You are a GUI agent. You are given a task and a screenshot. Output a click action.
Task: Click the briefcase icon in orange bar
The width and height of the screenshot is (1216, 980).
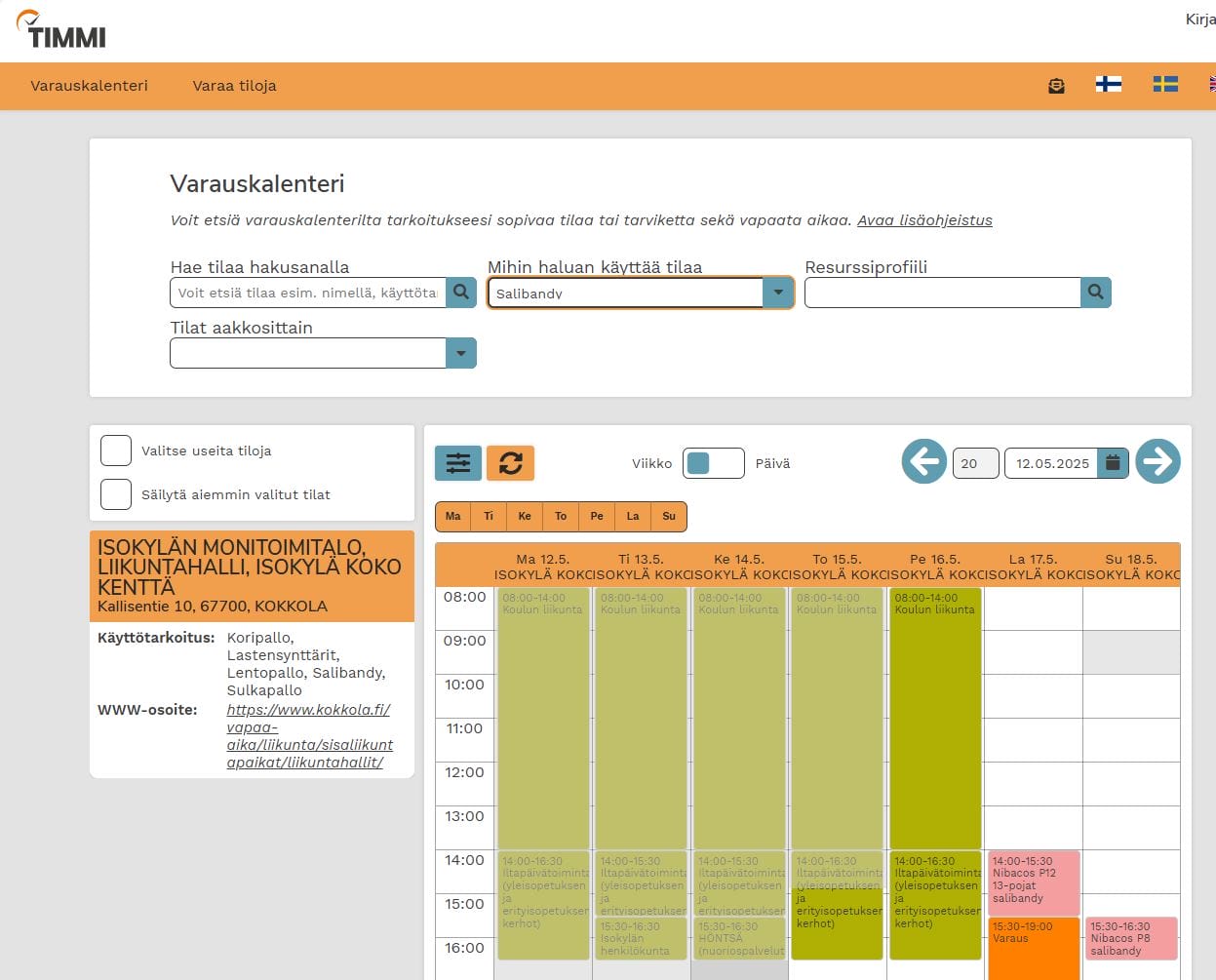[x=1056, y=86]
